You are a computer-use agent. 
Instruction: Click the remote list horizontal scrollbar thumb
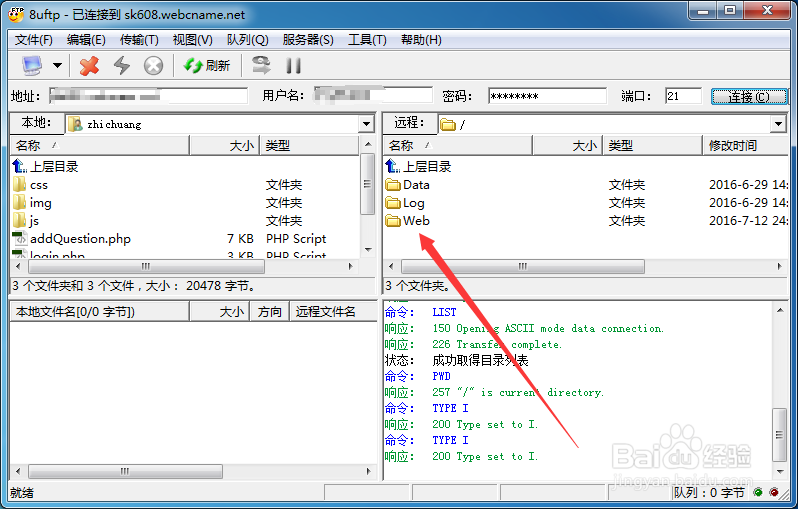point(523,266)
